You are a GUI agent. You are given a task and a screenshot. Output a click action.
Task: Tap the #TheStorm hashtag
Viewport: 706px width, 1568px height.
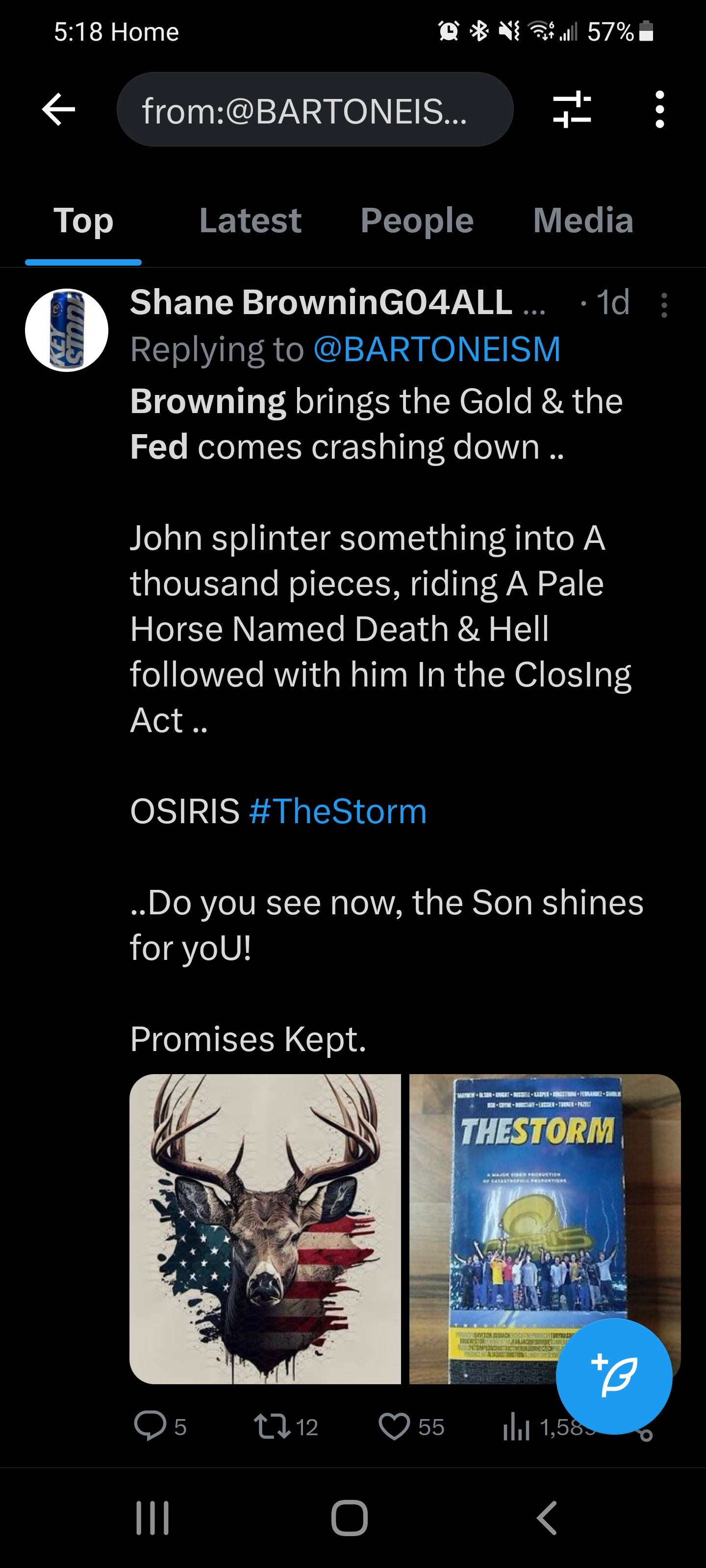point(337,811)
